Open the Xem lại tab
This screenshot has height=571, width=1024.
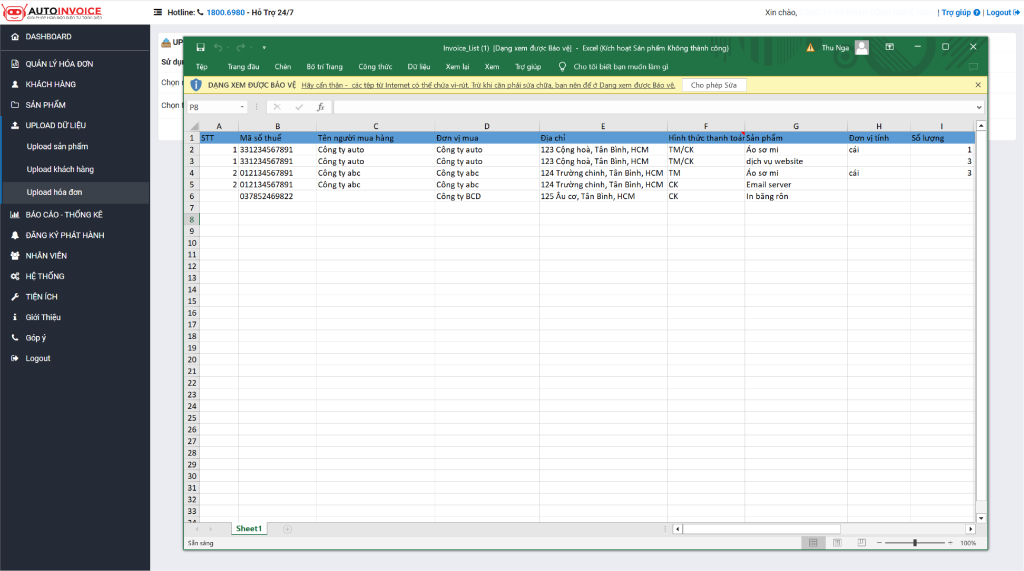point(457,67)
